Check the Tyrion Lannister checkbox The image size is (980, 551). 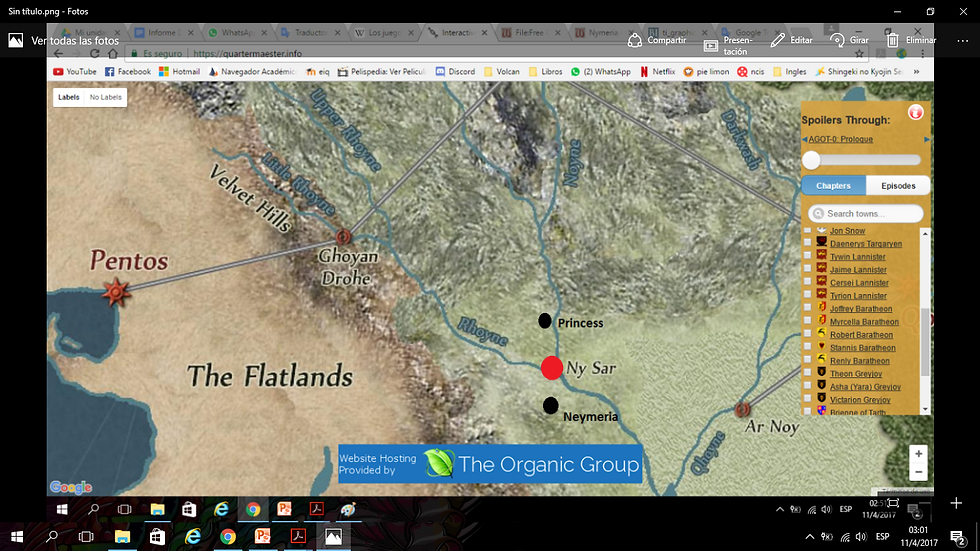point(808,295)
